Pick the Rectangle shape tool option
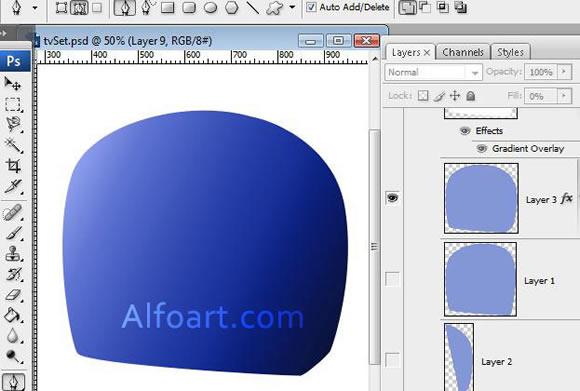The height and width of the screenshot is (391, 580). click(x=168, y=8)
